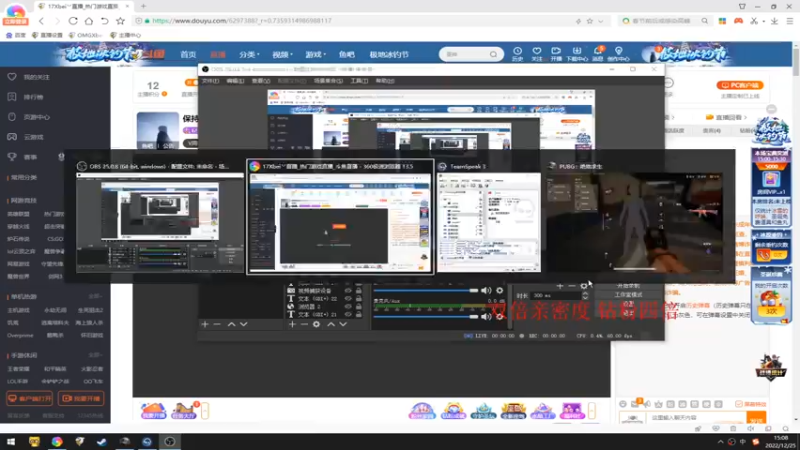Add a scene with OBS scenes plus icon
This screenshot has height=450, width=800.
point(205,324)
